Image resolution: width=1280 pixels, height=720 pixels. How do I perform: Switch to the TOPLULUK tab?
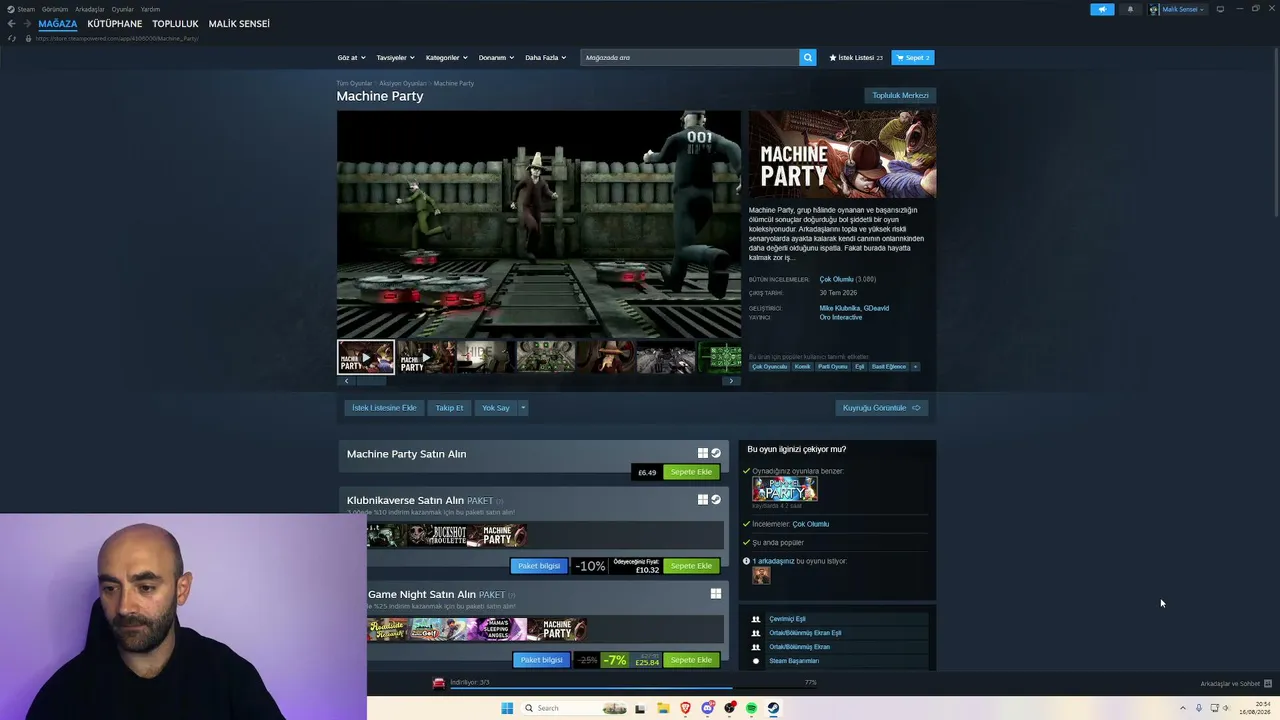pyautogui.click(x=175, y=24)
